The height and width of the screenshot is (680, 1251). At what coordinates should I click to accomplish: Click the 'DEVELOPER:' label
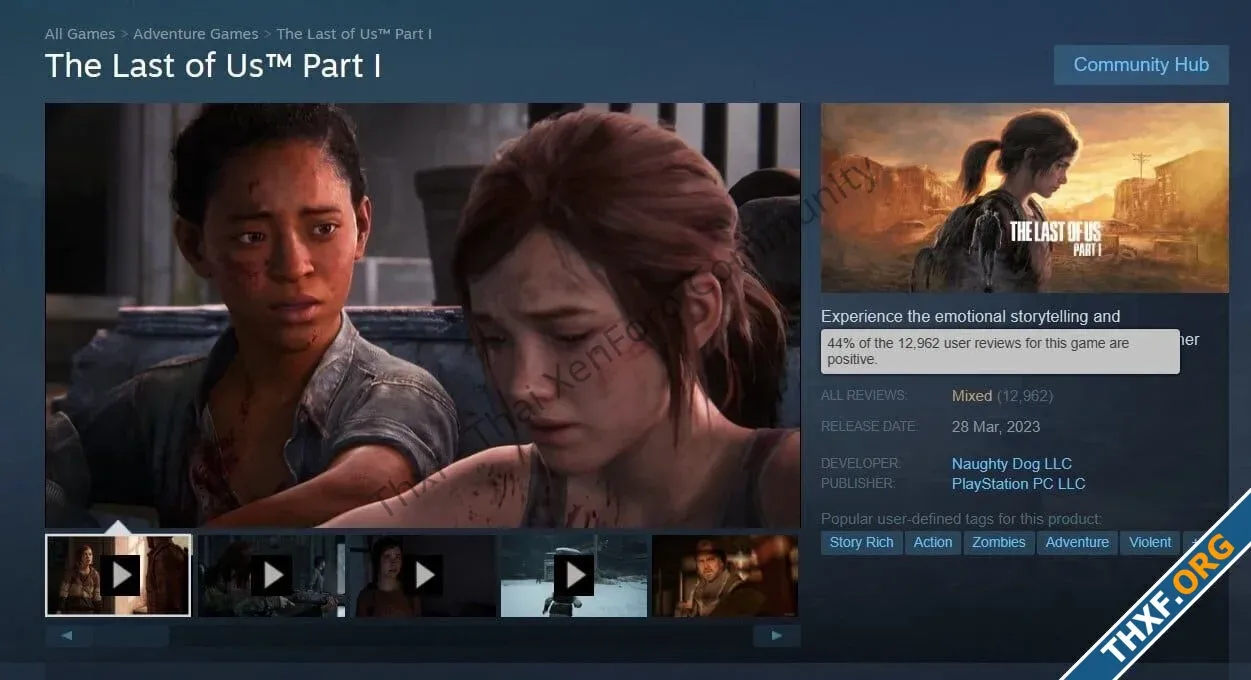[861, 464]
